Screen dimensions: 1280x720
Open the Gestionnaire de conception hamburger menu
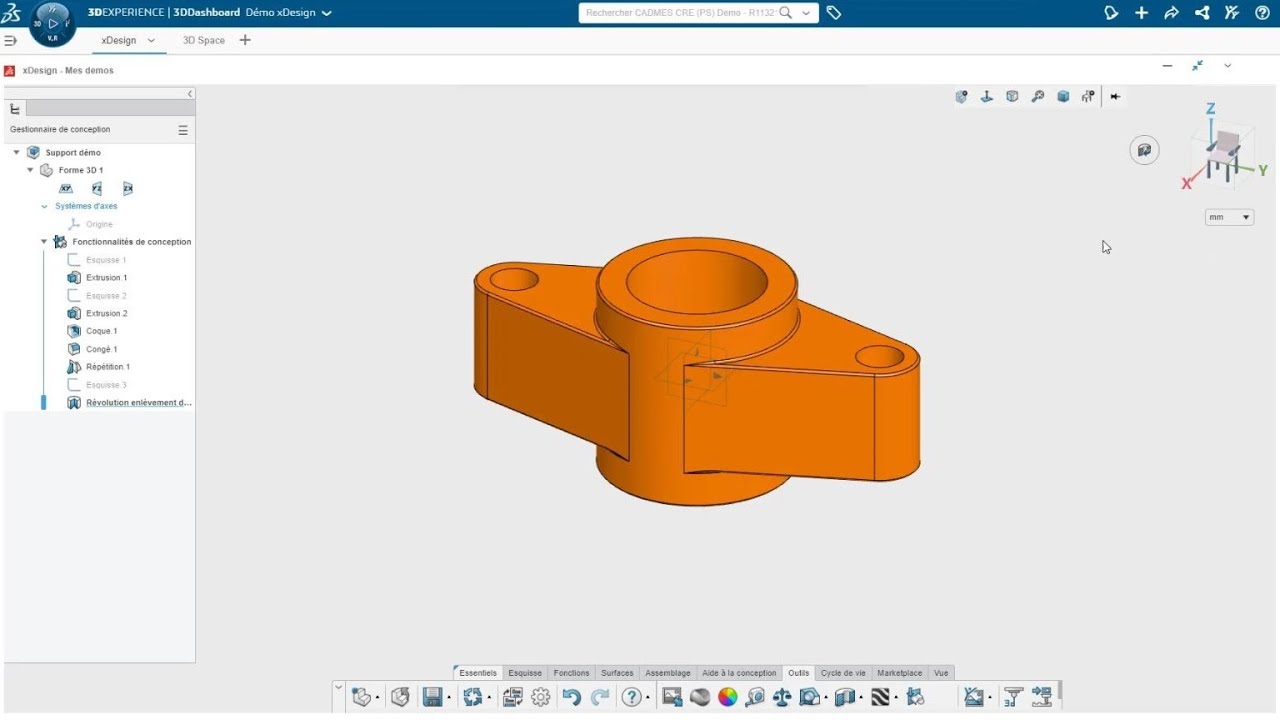point(183,130)
